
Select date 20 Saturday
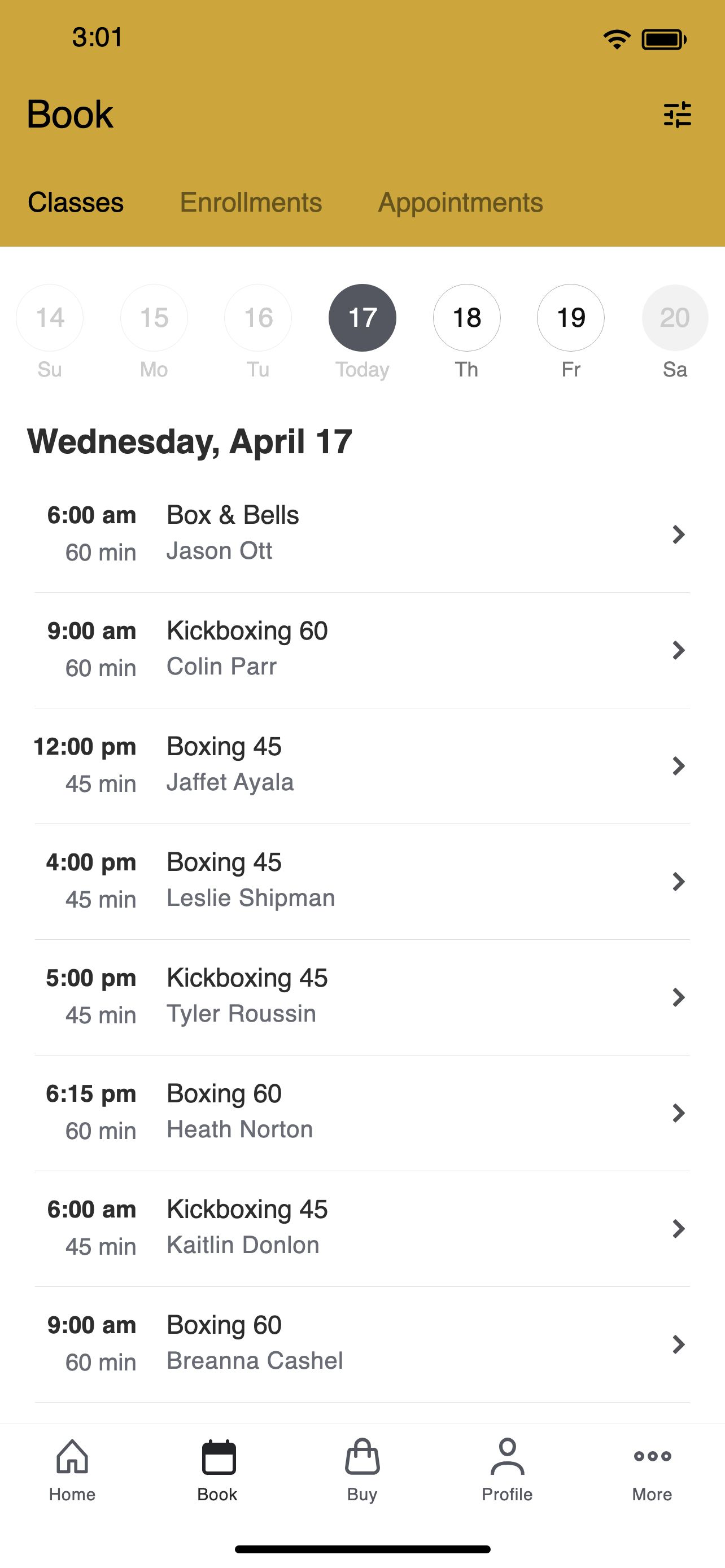tap(675, 318)
